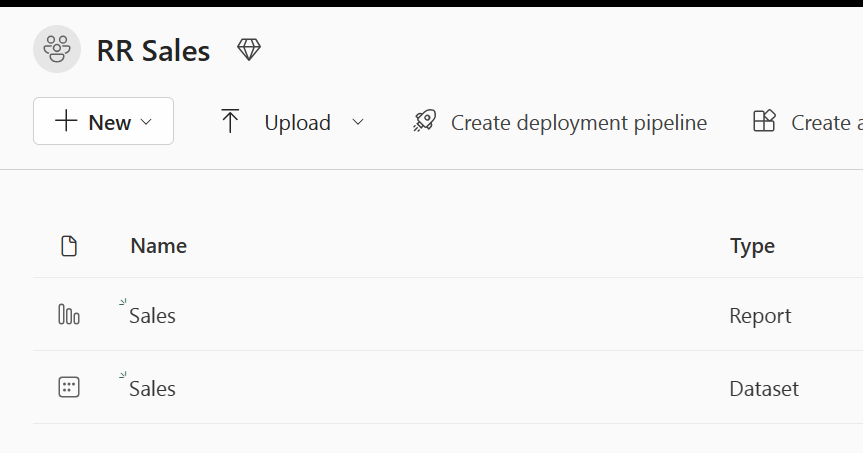Viewport: 863px width, 453px height.
Task: Open the Sales dataset
Action: coord(152,389)
